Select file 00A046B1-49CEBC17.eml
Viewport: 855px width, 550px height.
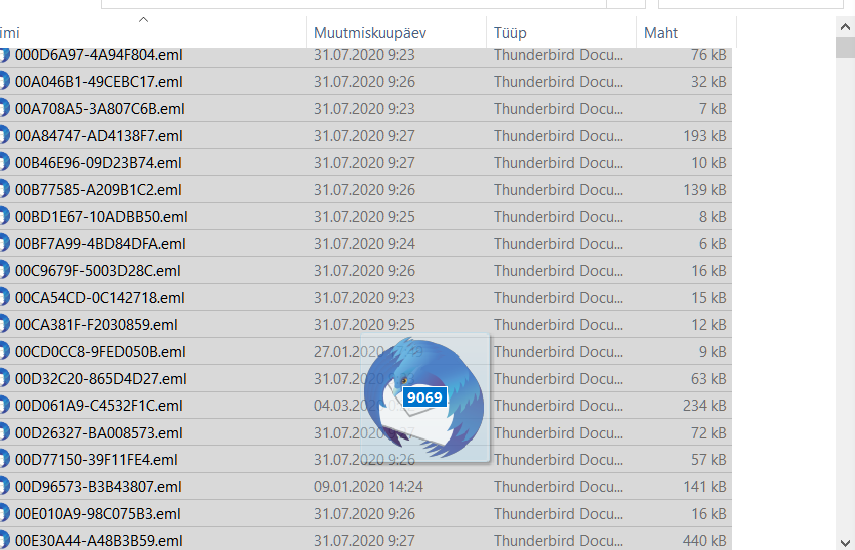pyautogui.click(x=99, y=82)
